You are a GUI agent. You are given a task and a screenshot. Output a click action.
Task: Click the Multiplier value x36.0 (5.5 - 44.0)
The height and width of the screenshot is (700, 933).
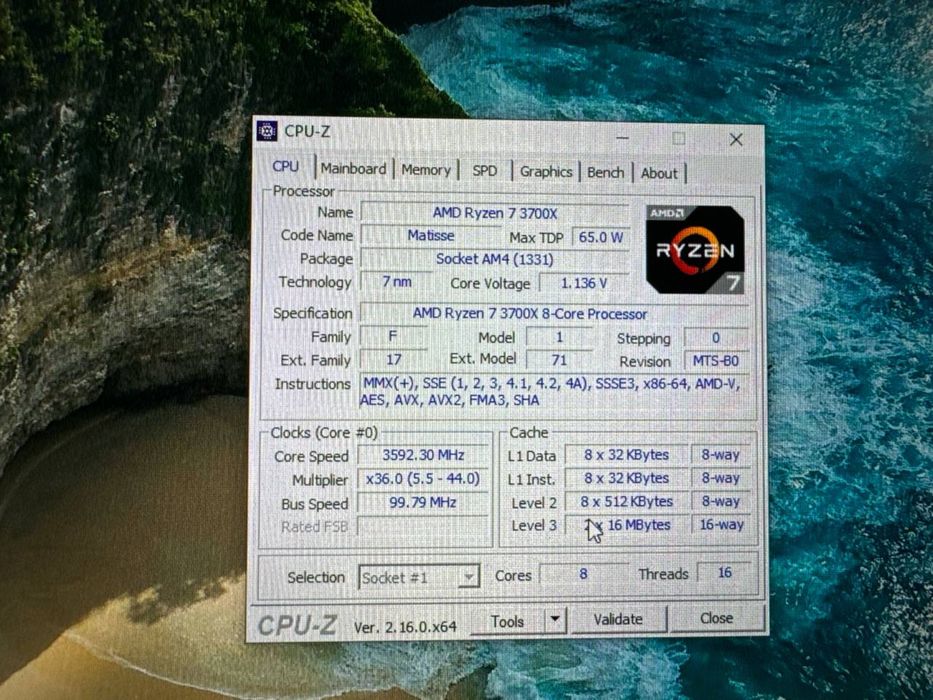tap(423, 479)
